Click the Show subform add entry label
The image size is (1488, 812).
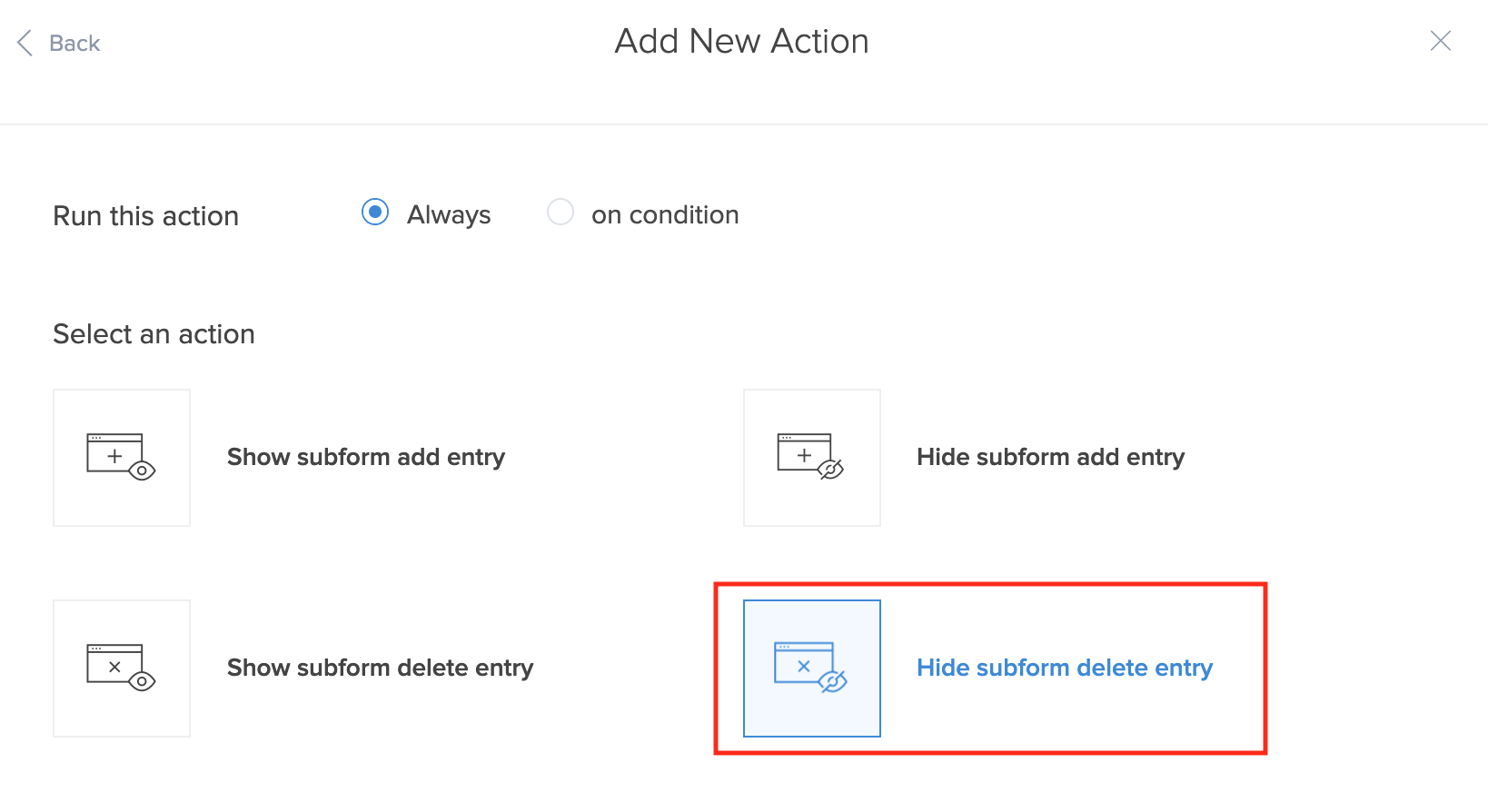click(x=366, y=457)
